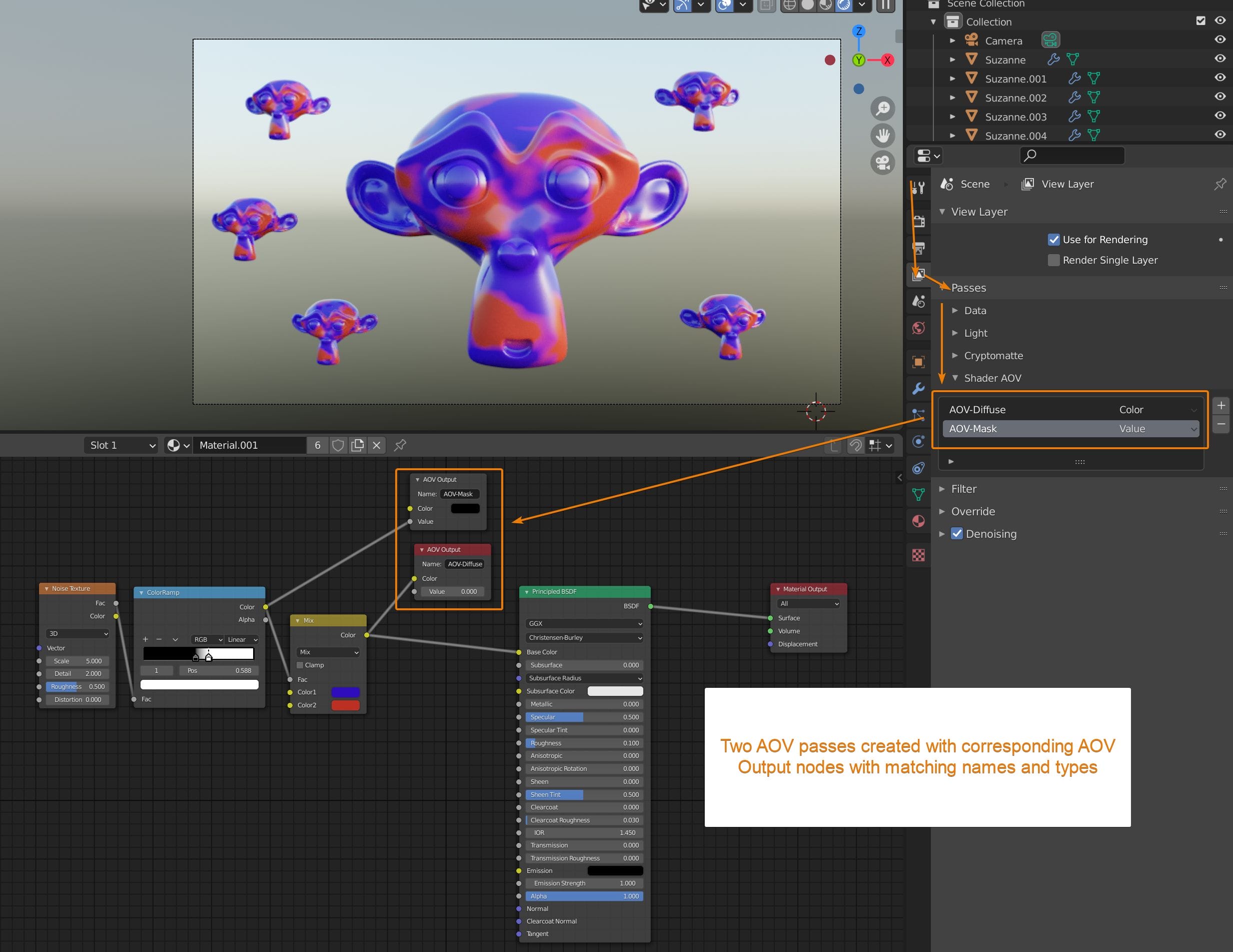Toggle Material.001's fake user shield icon
The height and width of the screenshot is (952, 1233).
[x=339, y=445]
